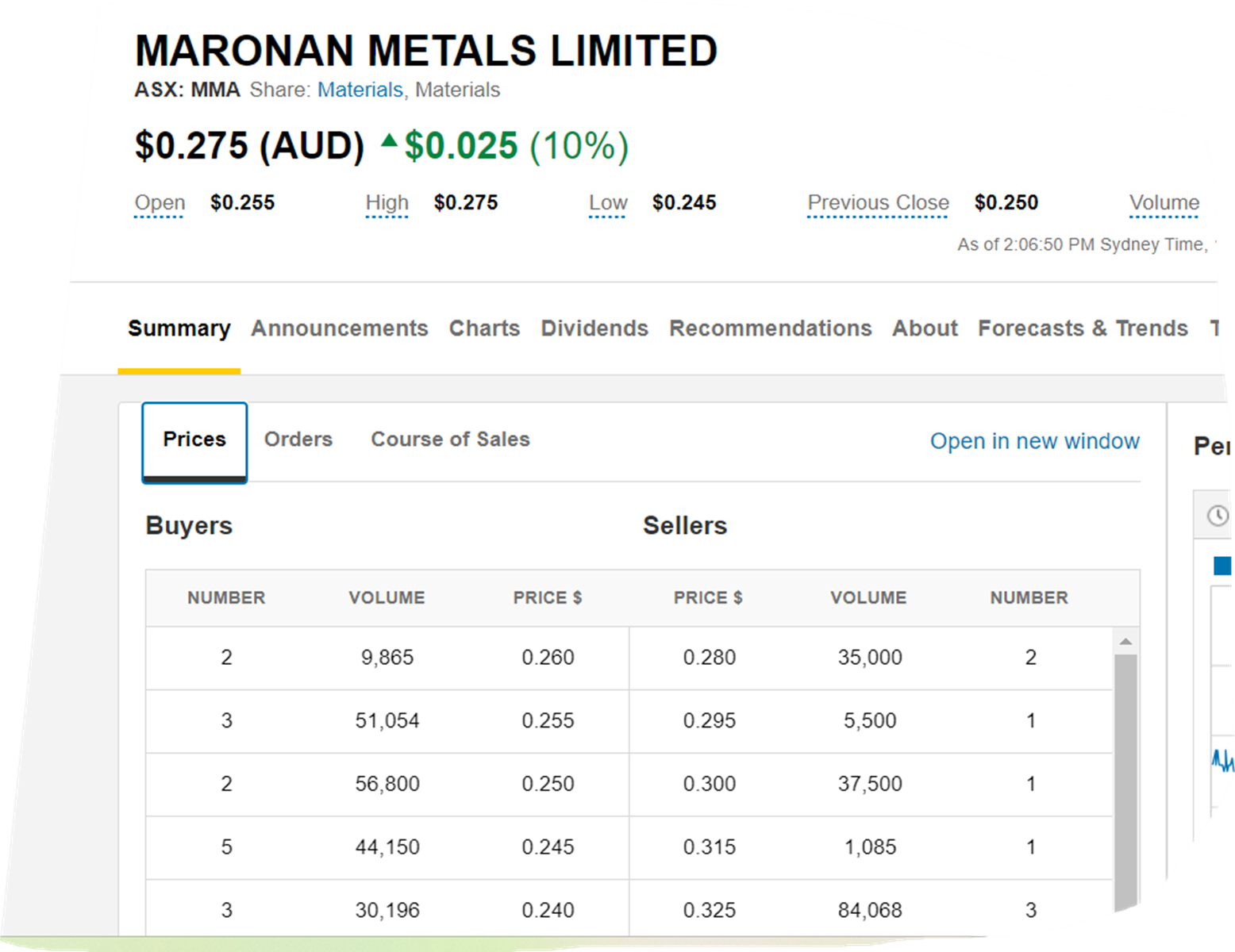Click the mini price chart line
Viewport: 1235px width, 952px height.
[1222, 762]
